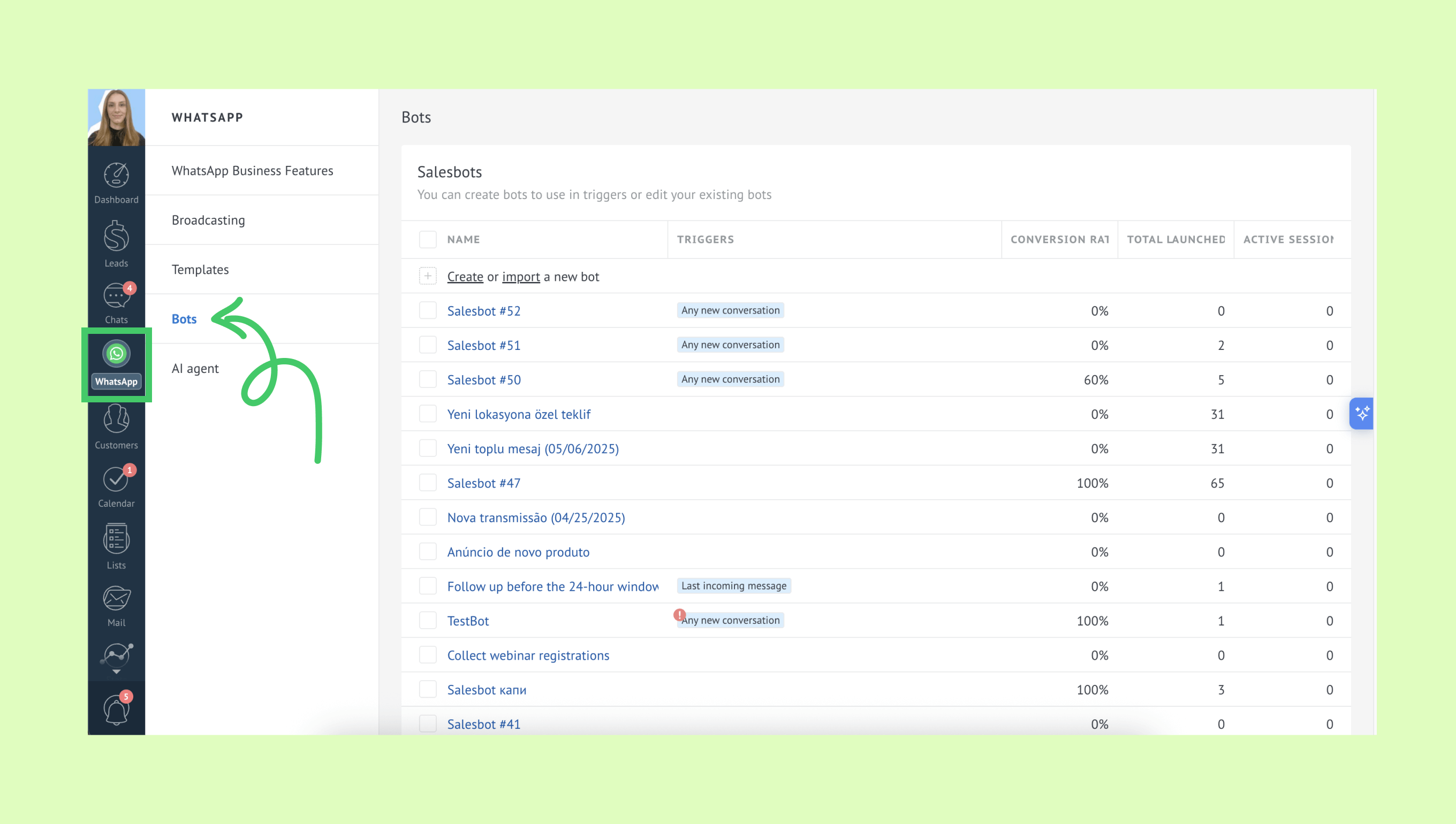Open the Broadcasting menu item
This screenshot has width=1456, height=824.
(x=208, y=220)
